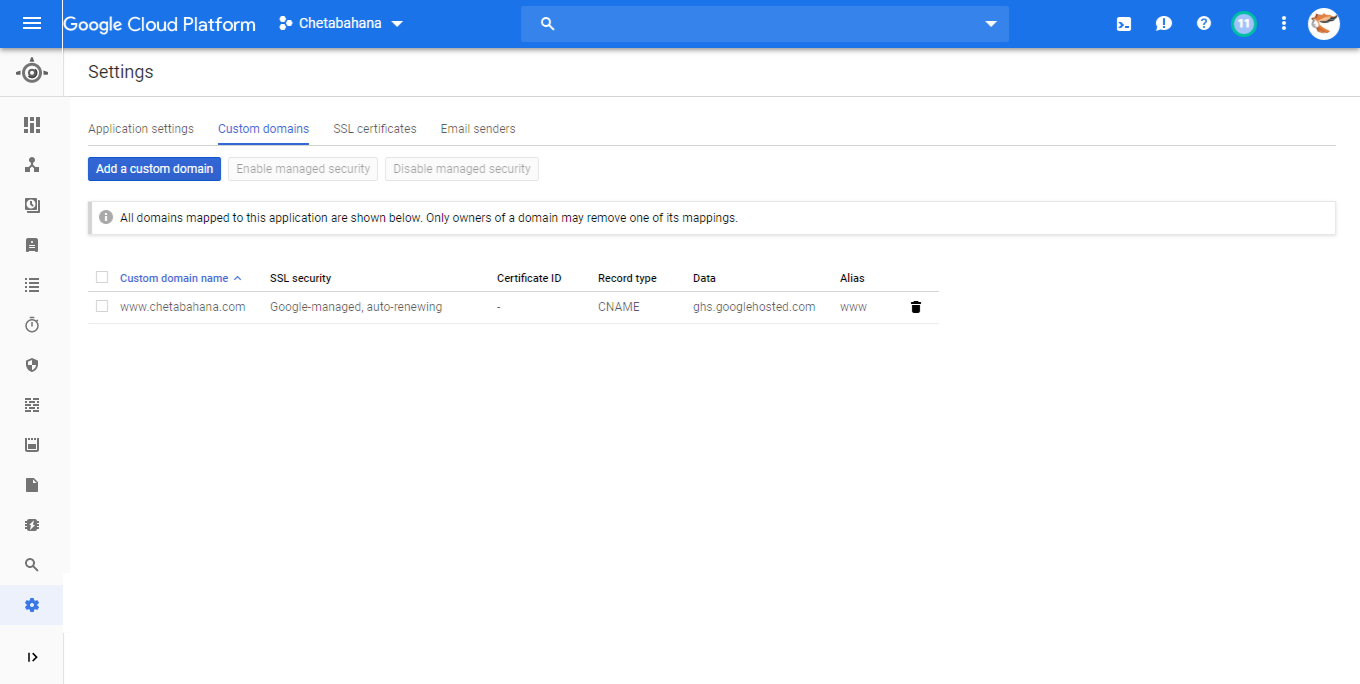Focus the top search input field
Image resolution: width=1360 pixels, height=684 pixels.
(765, 24)
